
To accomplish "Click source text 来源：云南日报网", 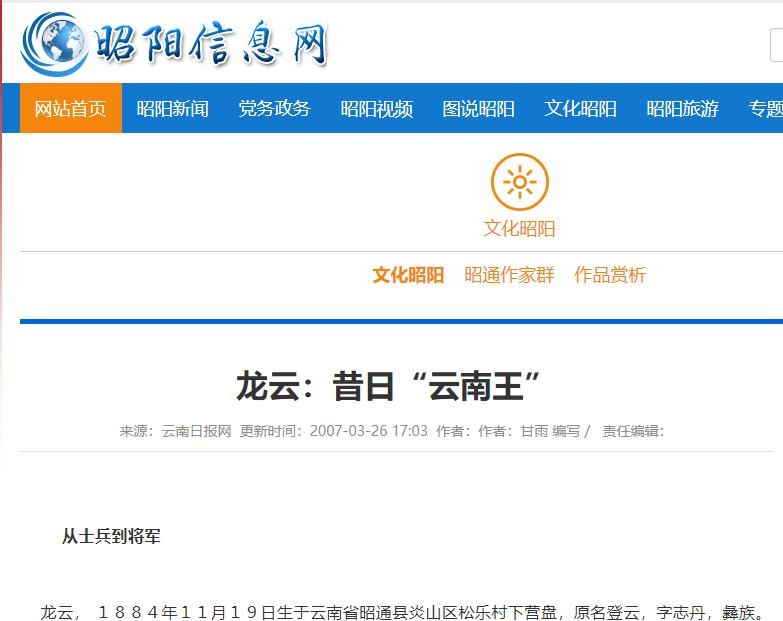I will (x=175, y=431).
